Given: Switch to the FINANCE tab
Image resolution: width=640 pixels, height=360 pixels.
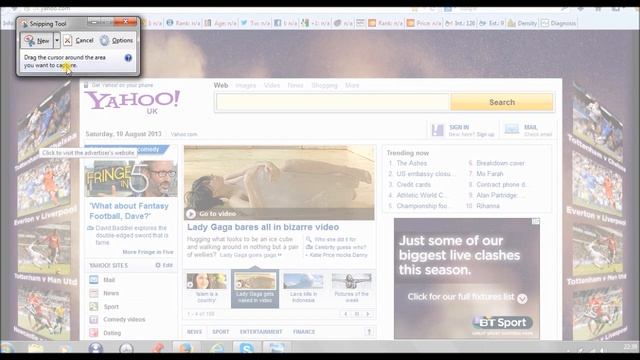Looking at the screenshot, I should click(x=304, y=332).
